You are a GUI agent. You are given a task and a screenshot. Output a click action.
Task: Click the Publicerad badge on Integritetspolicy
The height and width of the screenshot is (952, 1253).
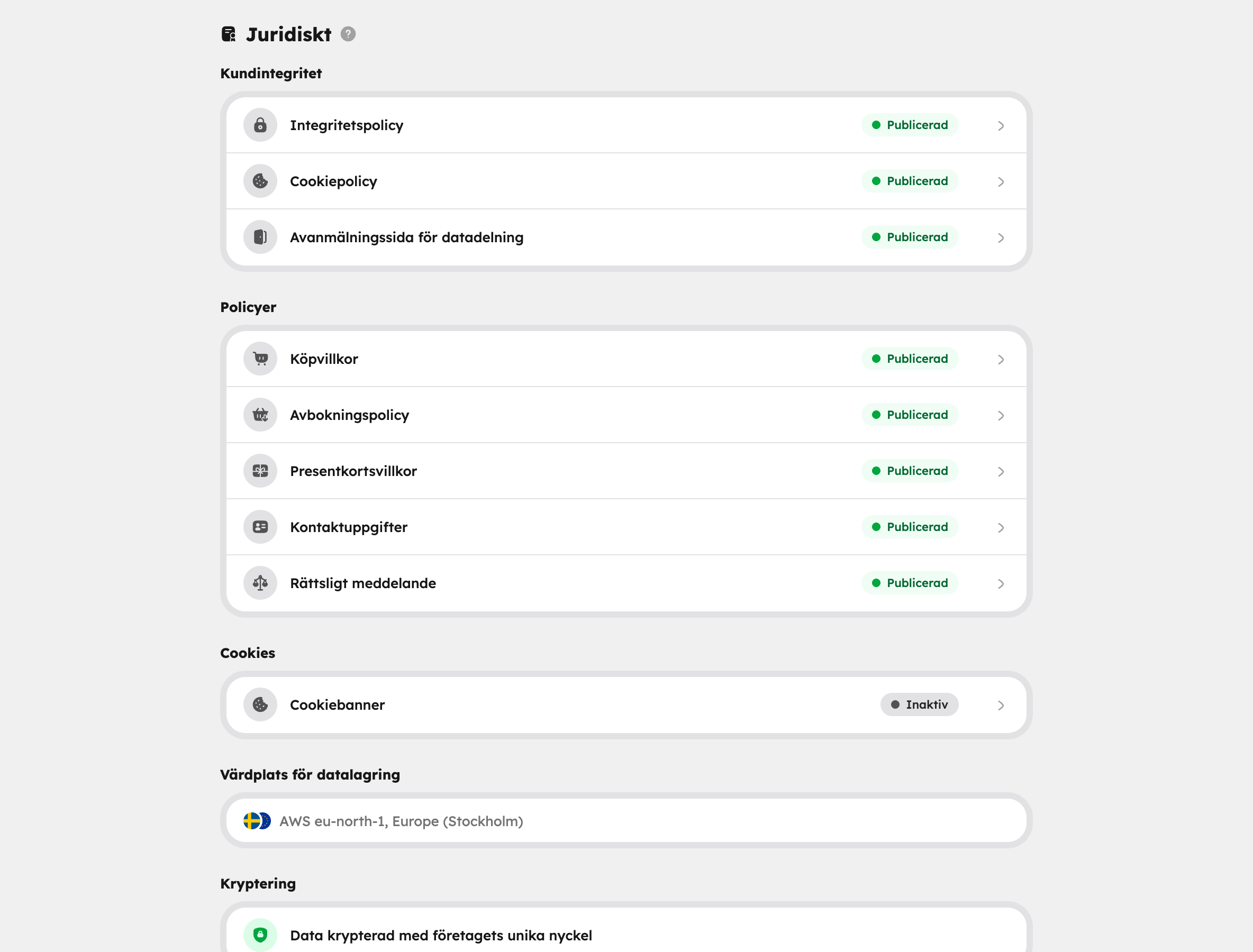(910, 125)
